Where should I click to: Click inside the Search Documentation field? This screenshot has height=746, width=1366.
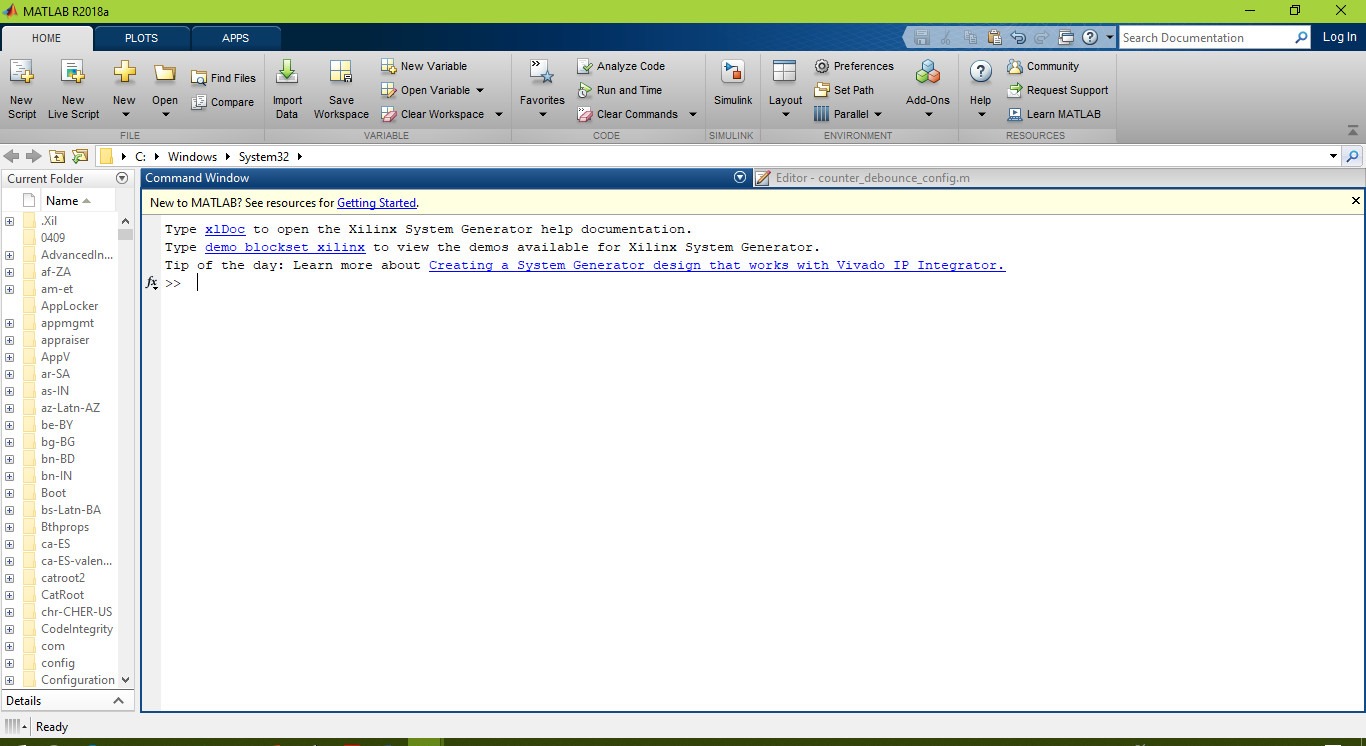(1210, 37)
